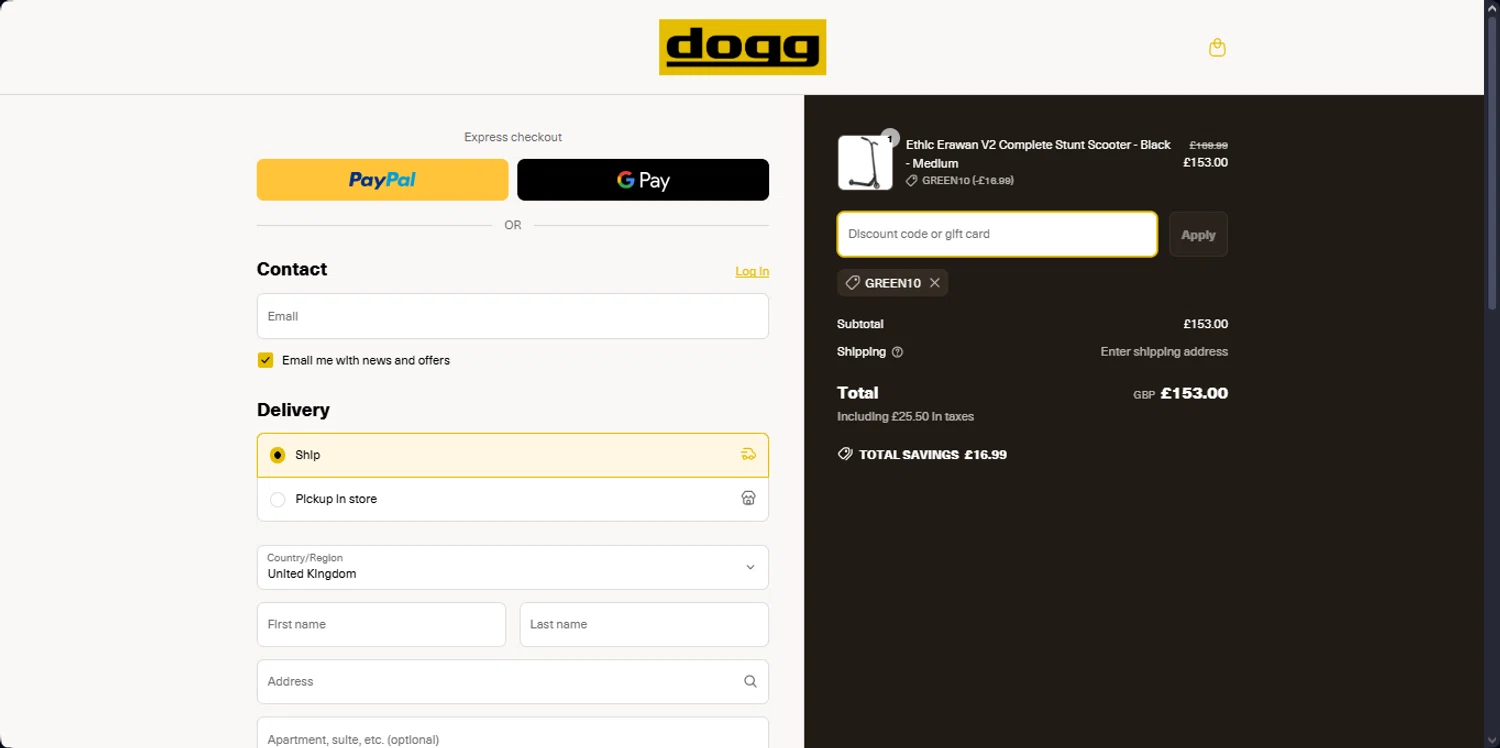
Task: Focus the Discount code or gift card field
Action: click(997, 234)
